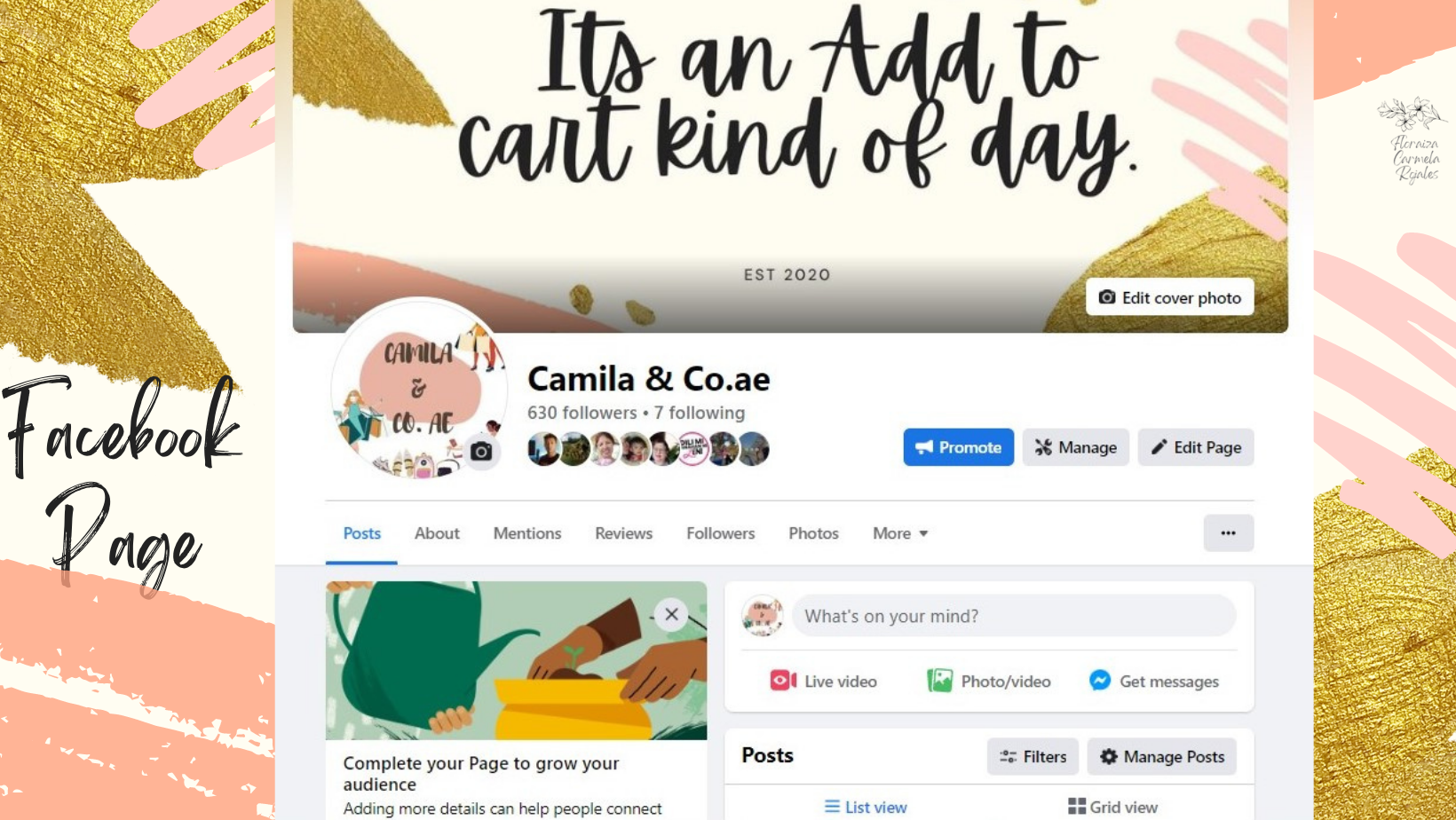Switch posts to Grid view
Viewport: 1456px width, 820px height.
pos(1112,807)
